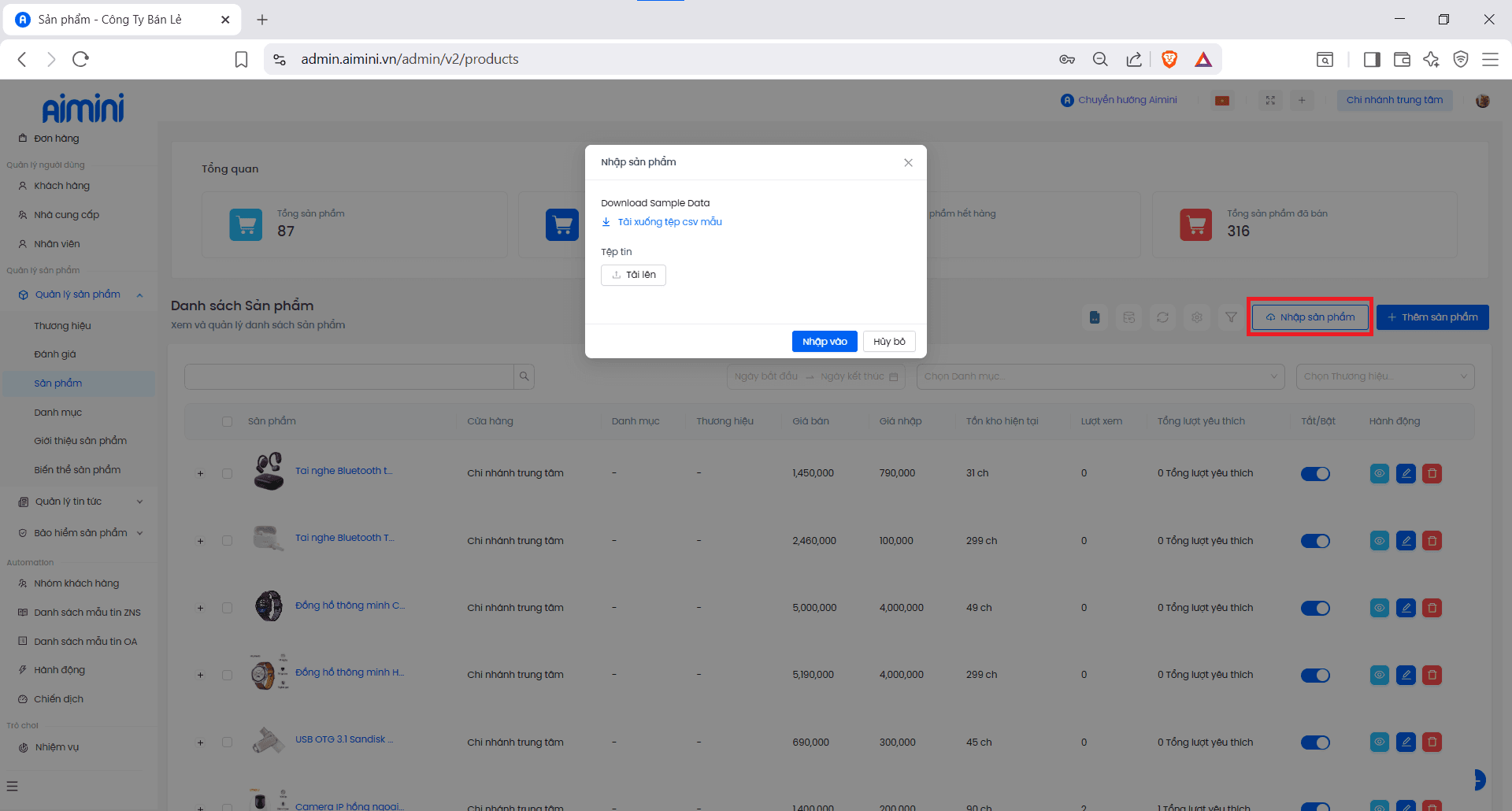Tick the select-all checkbox in table header
1512x811 pixels.
(227, 421)
